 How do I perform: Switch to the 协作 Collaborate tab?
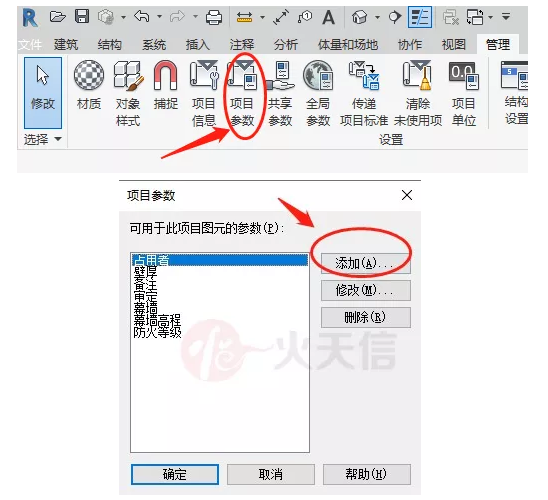tap(410, 45)
